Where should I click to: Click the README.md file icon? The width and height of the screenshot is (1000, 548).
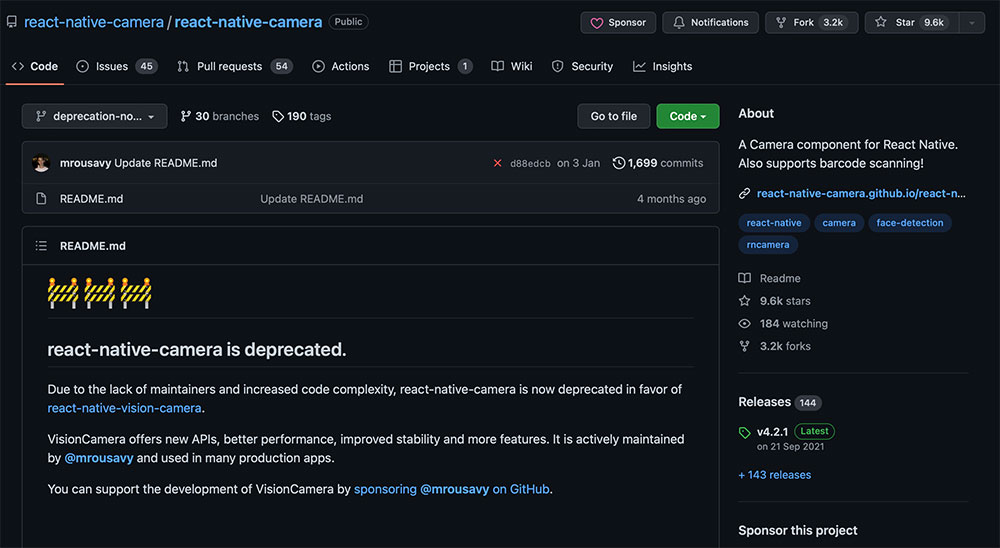[41, 199]
